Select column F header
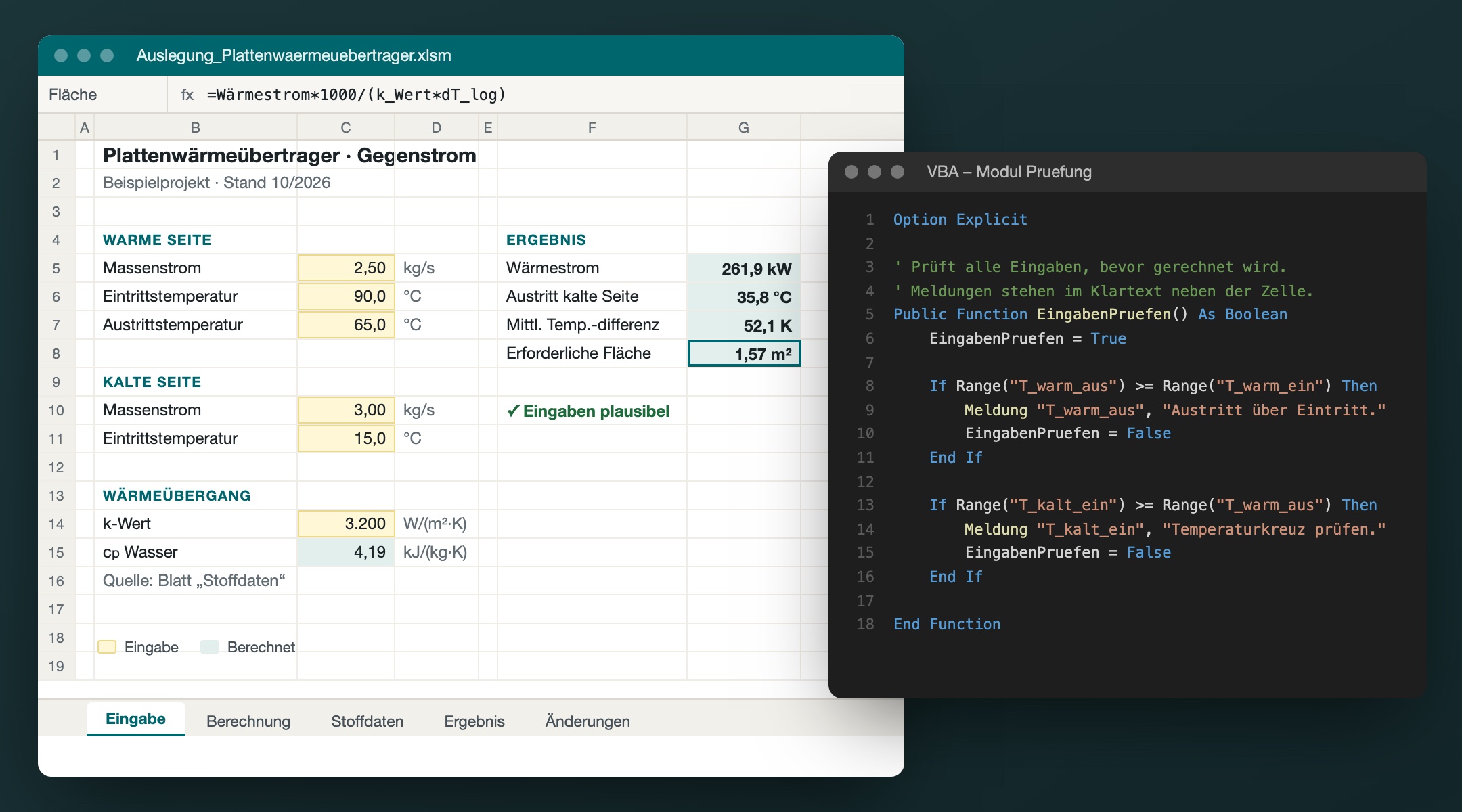1462x812 pixels. tap(592, 127)
